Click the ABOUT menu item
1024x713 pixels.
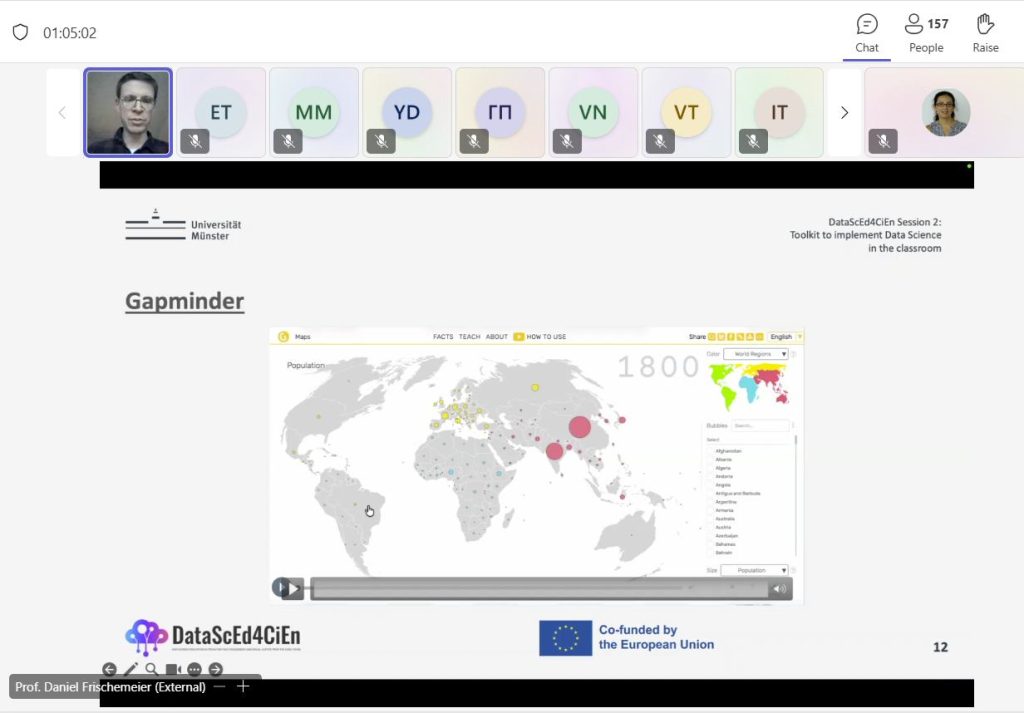(497, 337)
